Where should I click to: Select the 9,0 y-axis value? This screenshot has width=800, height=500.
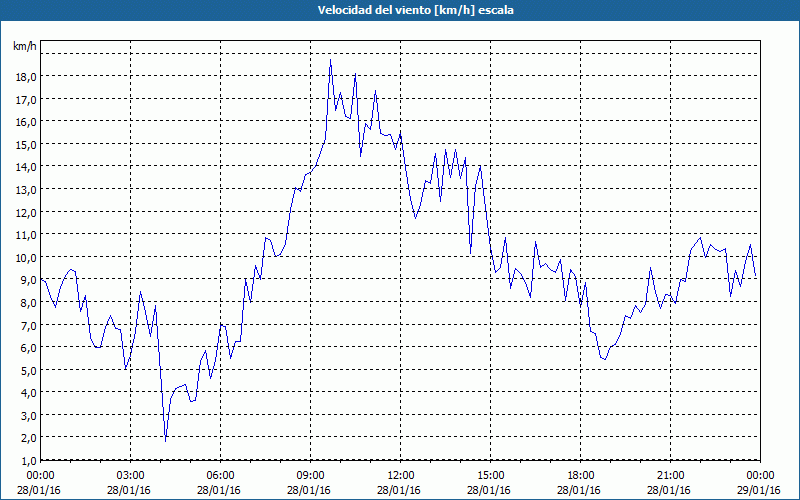(x=29, y=280)
